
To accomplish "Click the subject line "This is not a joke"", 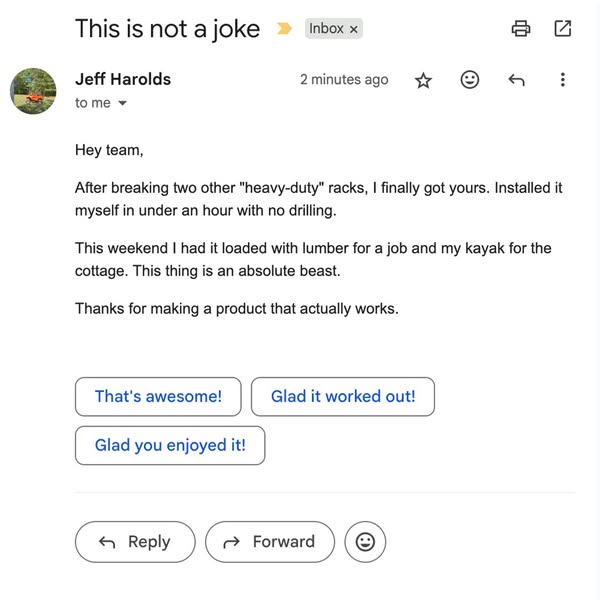I will [167, 29].
